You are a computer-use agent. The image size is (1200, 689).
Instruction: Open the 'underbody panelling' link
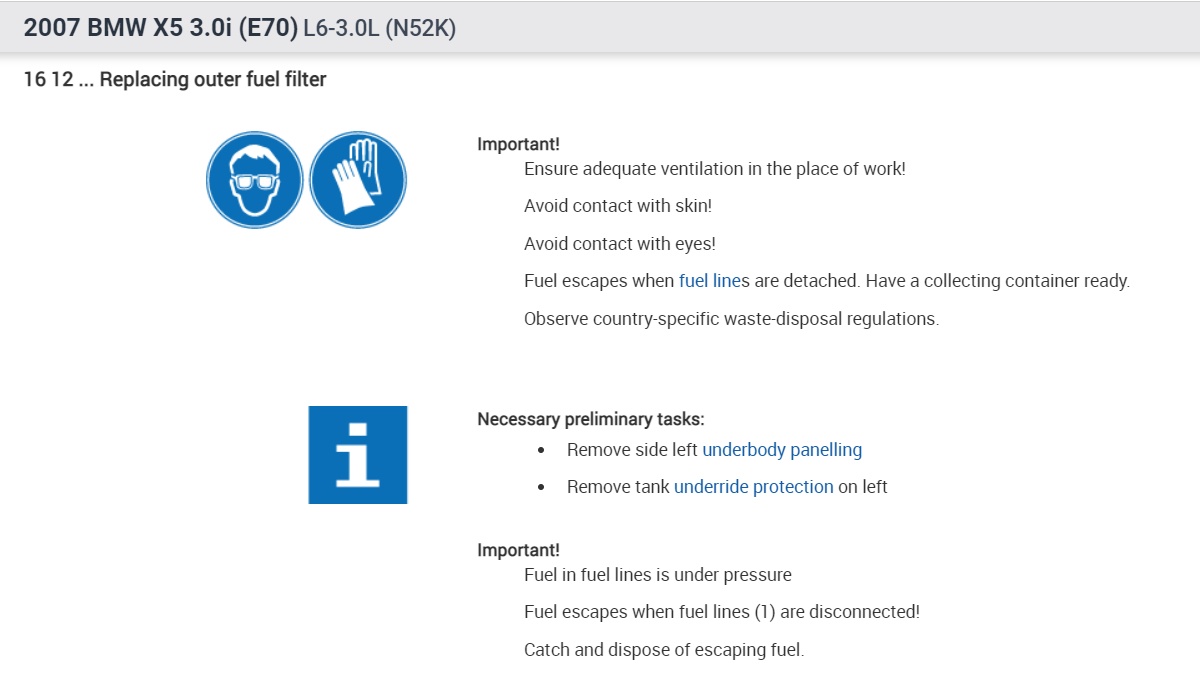pos(782,450)
